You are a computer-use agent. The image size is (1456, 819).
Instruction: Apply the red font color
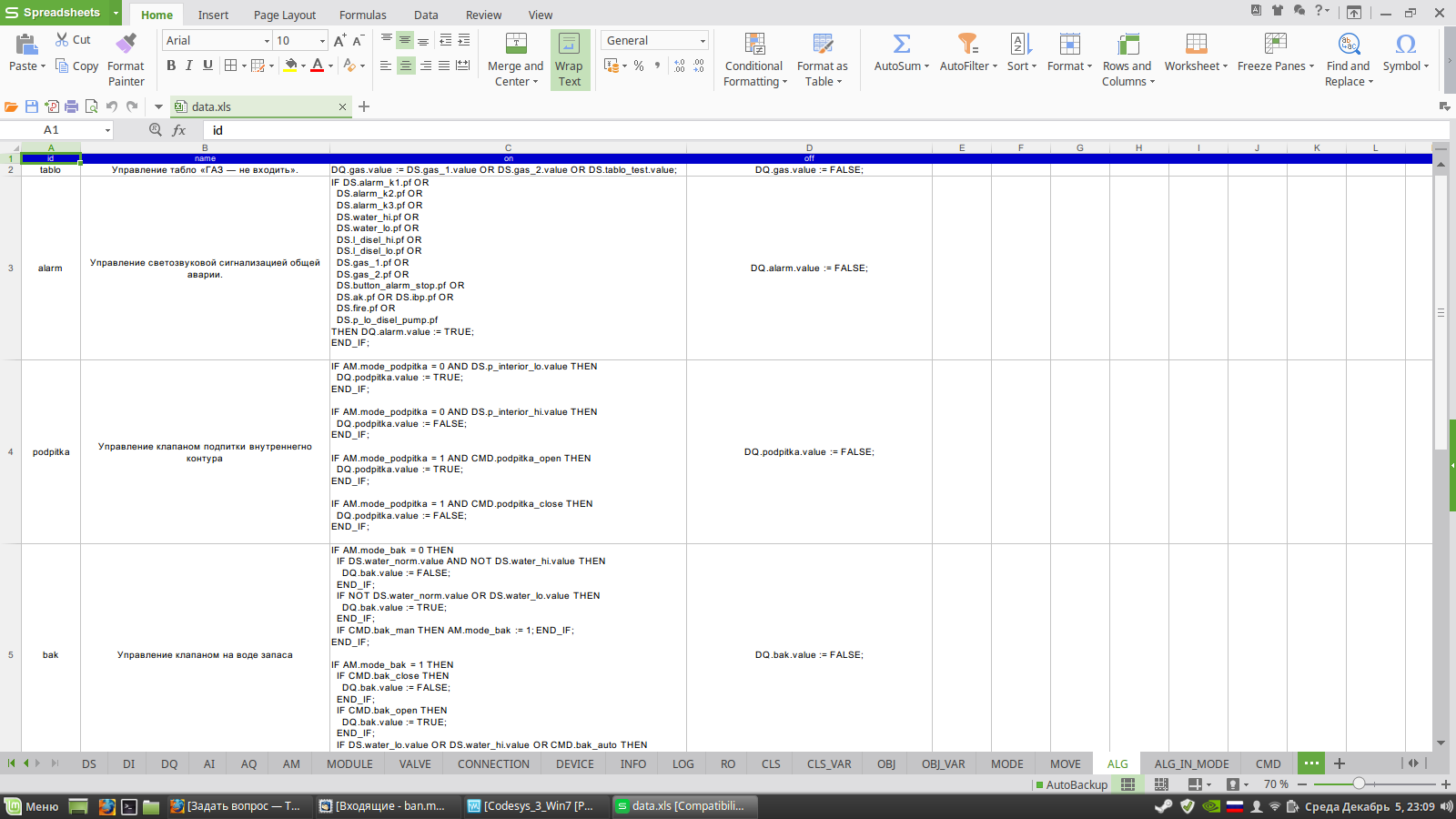pos(317,66)
